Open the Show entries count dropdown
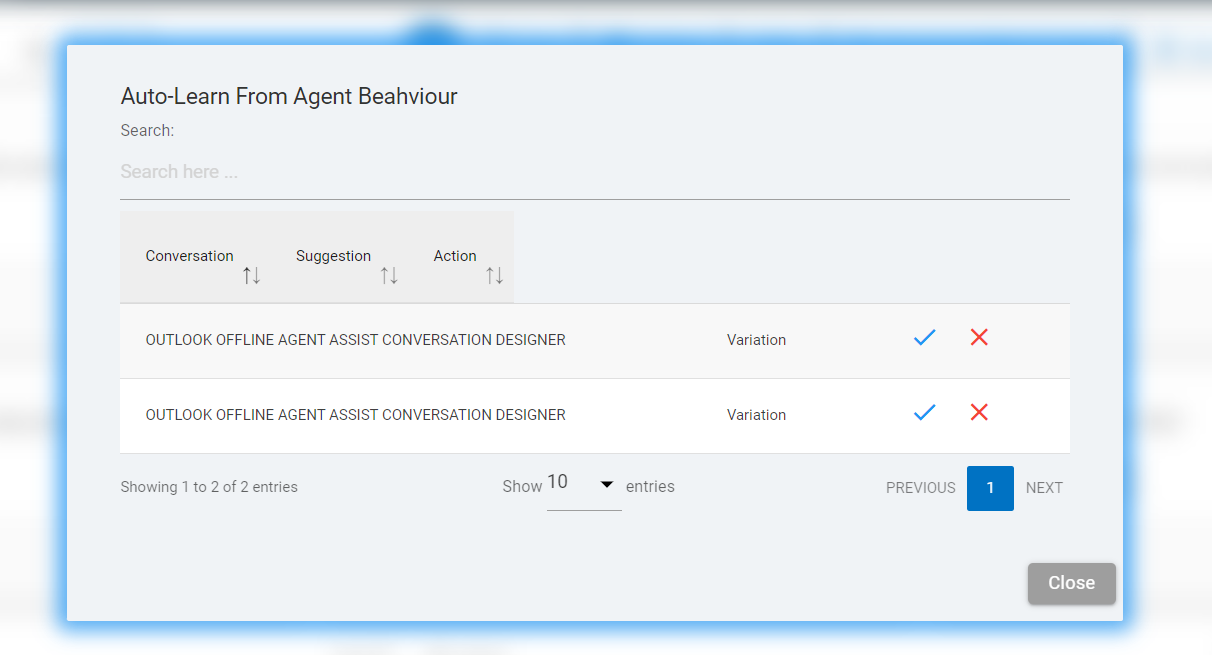This screenshot has width=1212, height=655. (584, 485)
